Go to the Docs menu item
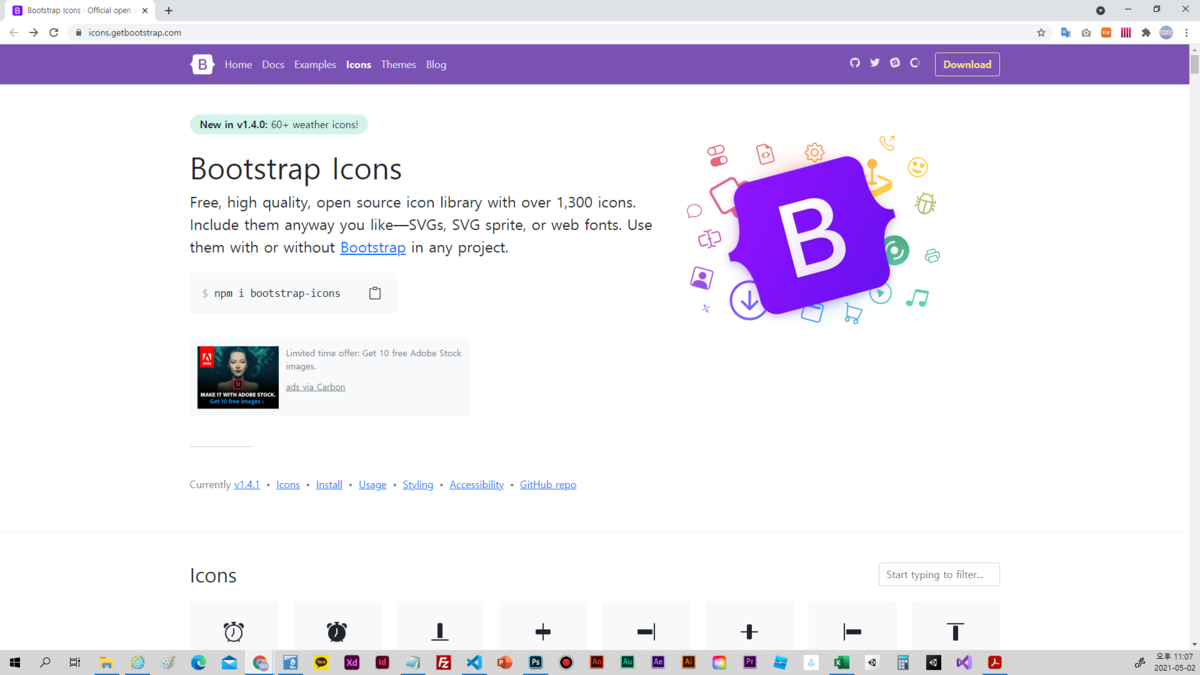Image resolution: width=1200 pixels, height=675 pixels. 272,64
